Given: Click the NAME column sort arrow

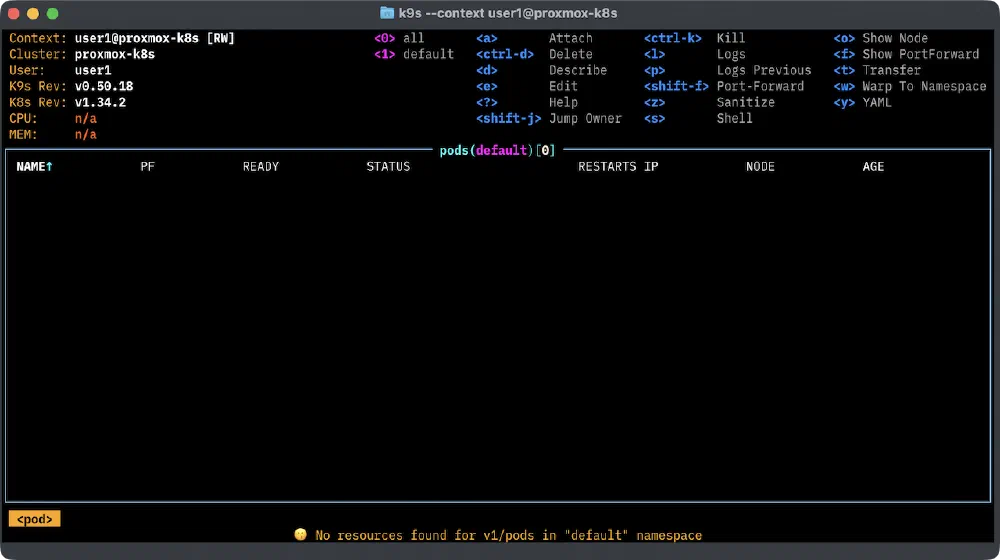Looking at the screenshot, I should click(x=49, y=166).
